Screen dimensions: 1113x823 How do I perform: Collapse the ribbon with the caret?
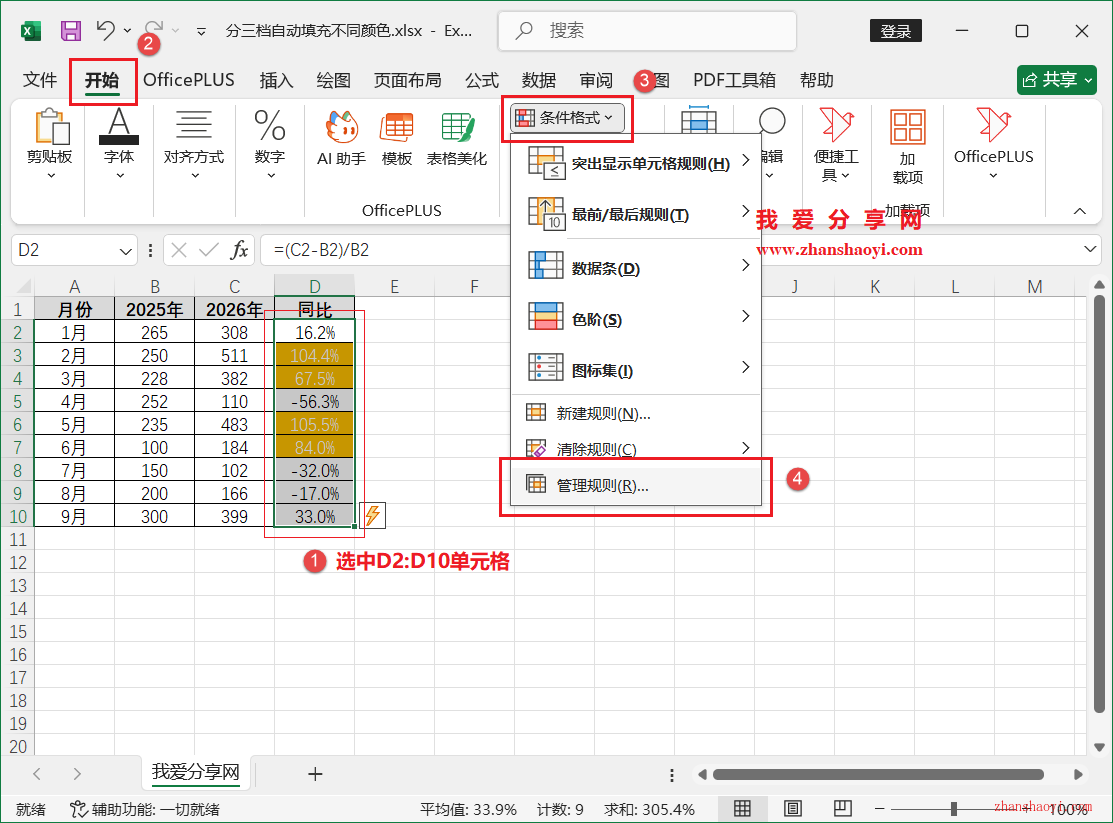[x=1080, y=211]
